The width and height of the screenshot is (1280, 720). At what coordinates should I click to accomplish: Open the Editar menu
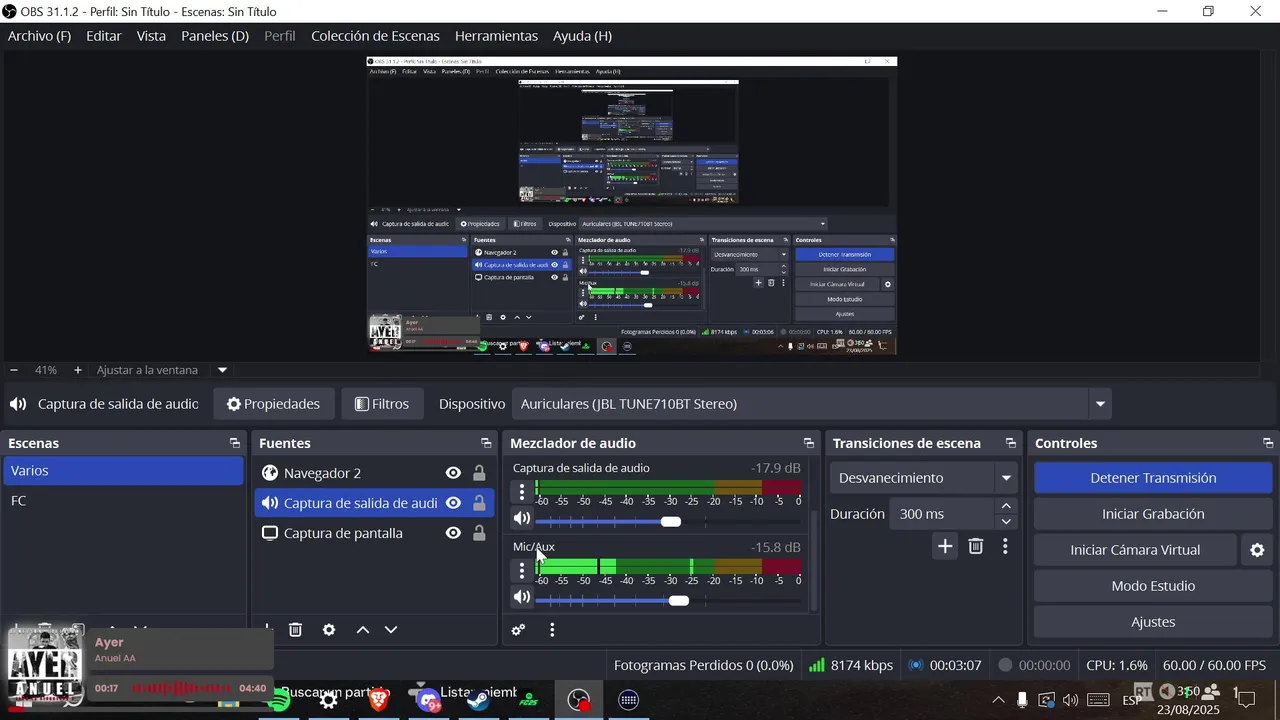tap(104, 36)
